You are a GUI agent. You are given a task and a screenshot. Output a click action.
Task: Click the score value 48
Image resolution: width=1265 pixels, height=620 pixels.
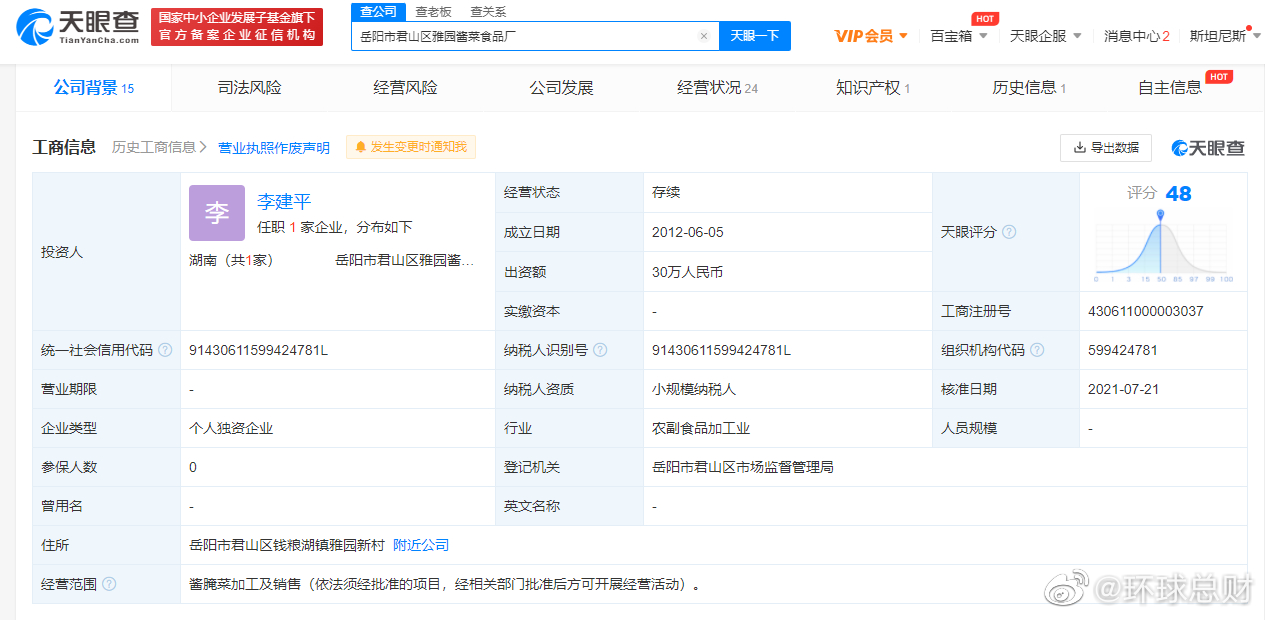coord(1179,193)
